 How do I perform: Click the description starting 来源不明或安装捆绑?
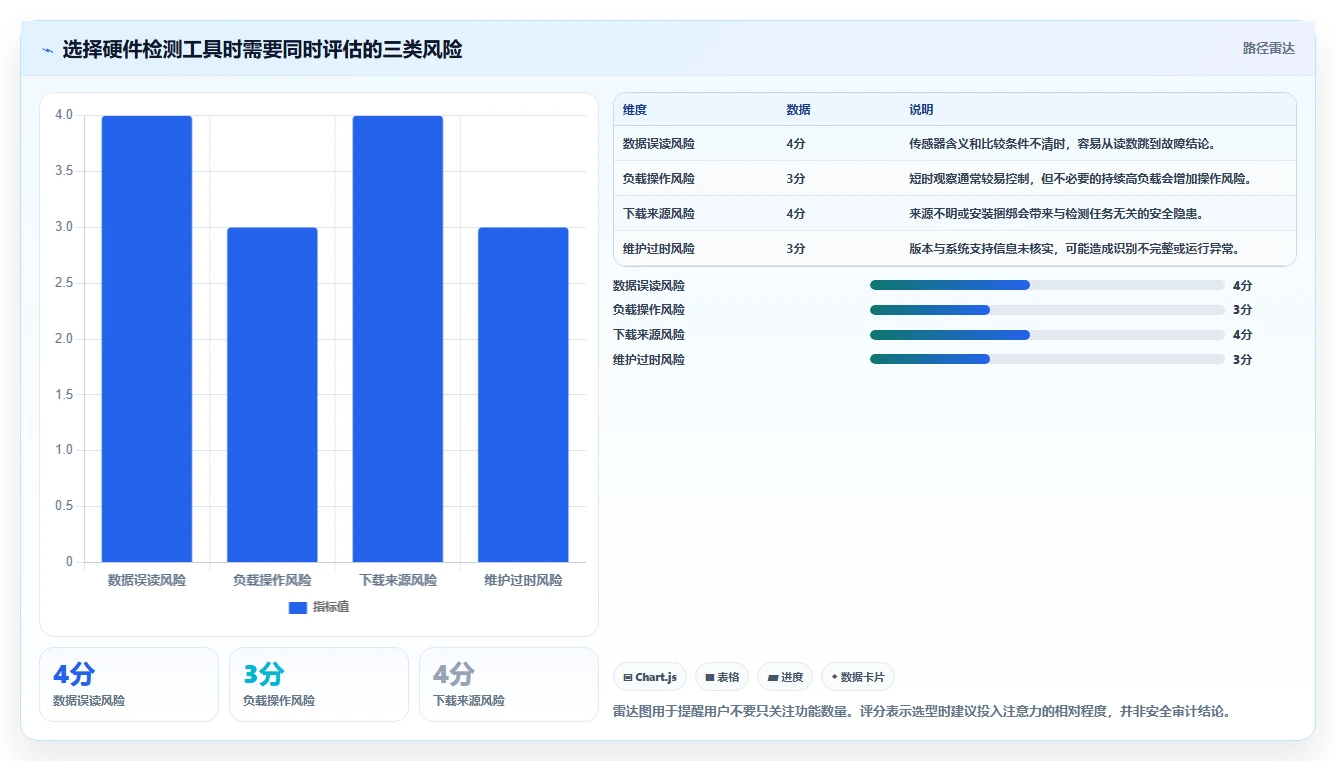click(1056, 214)
